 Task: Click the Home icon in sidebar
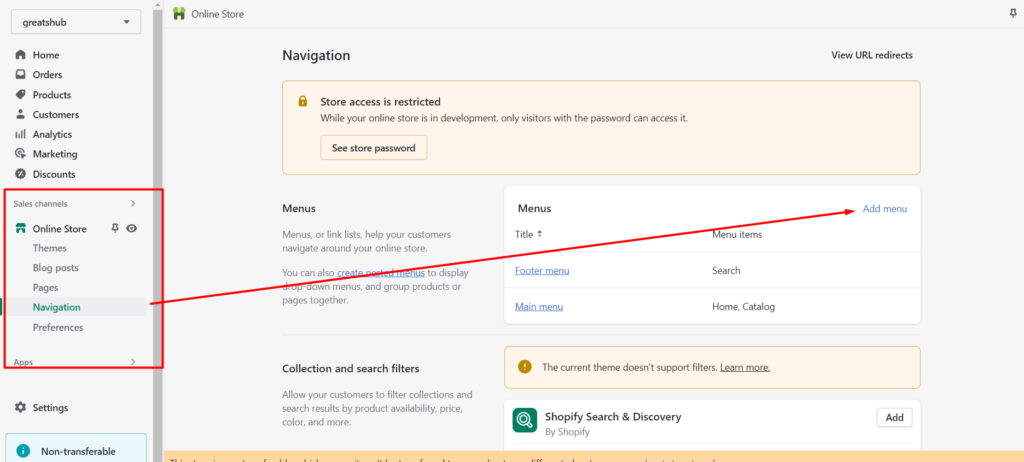20,55
